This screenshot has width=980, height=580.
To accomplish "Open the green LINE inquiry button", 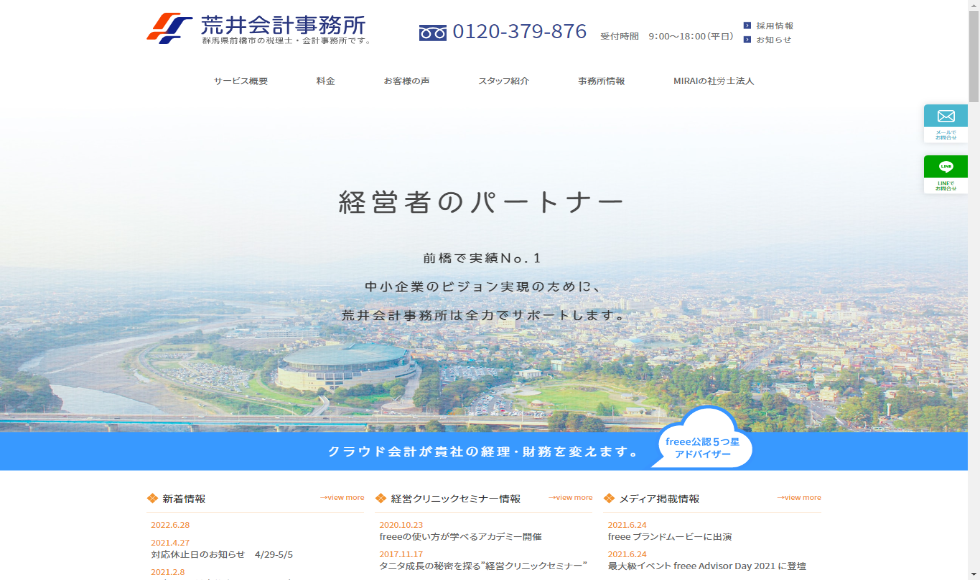I will click(x=945, y=173).
